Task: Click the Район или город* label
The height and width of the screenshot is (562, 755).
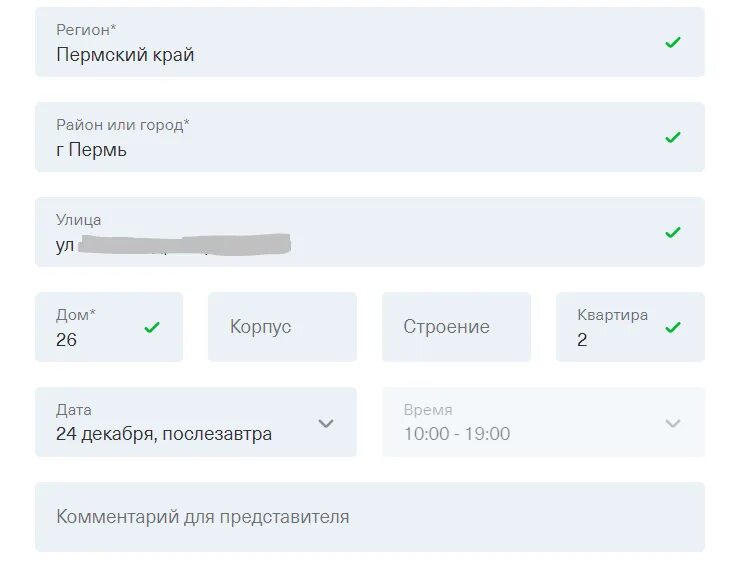Action: click(122, 126)
